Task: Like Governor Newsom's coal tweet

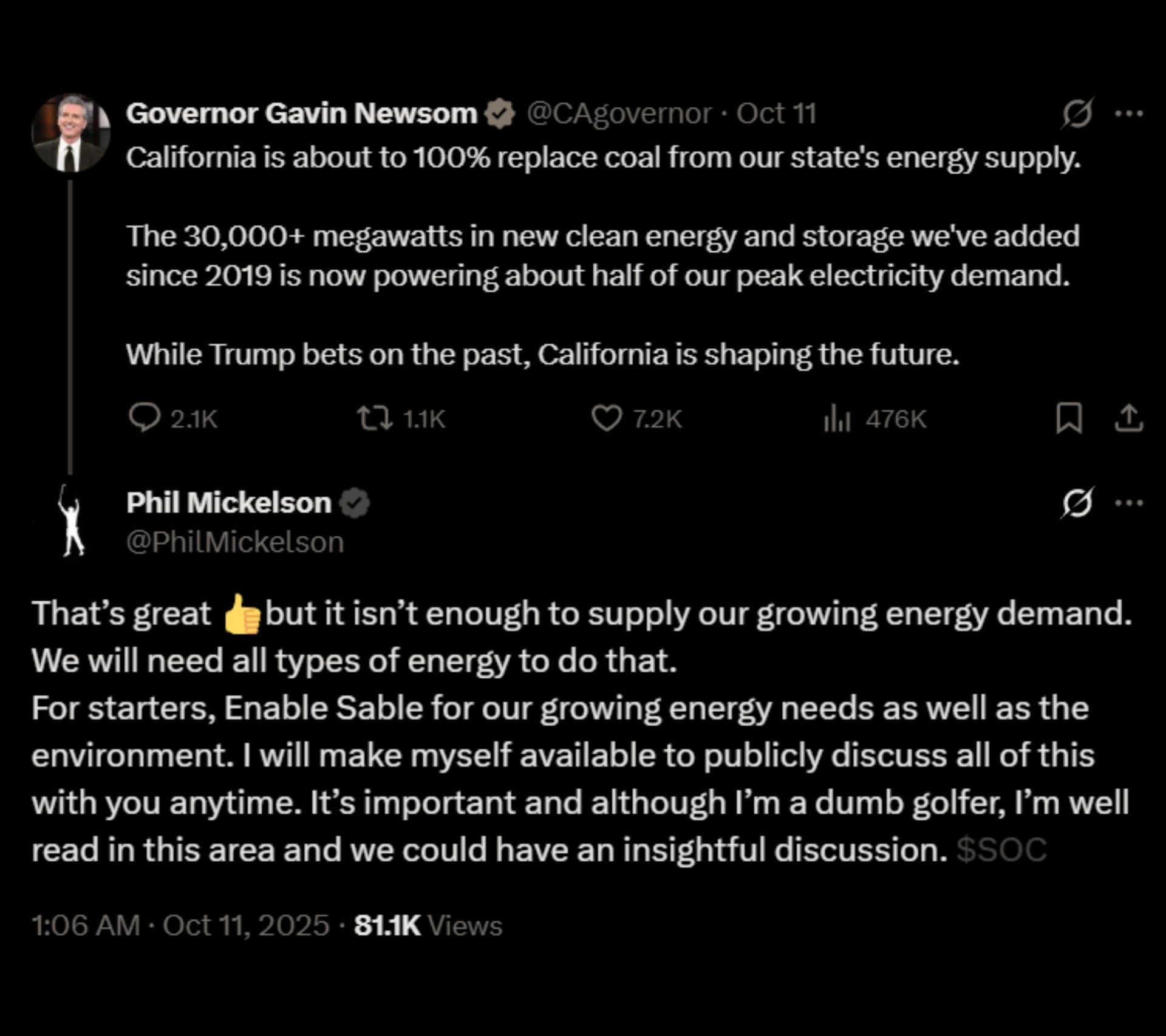Action: (x=606, y=418)
